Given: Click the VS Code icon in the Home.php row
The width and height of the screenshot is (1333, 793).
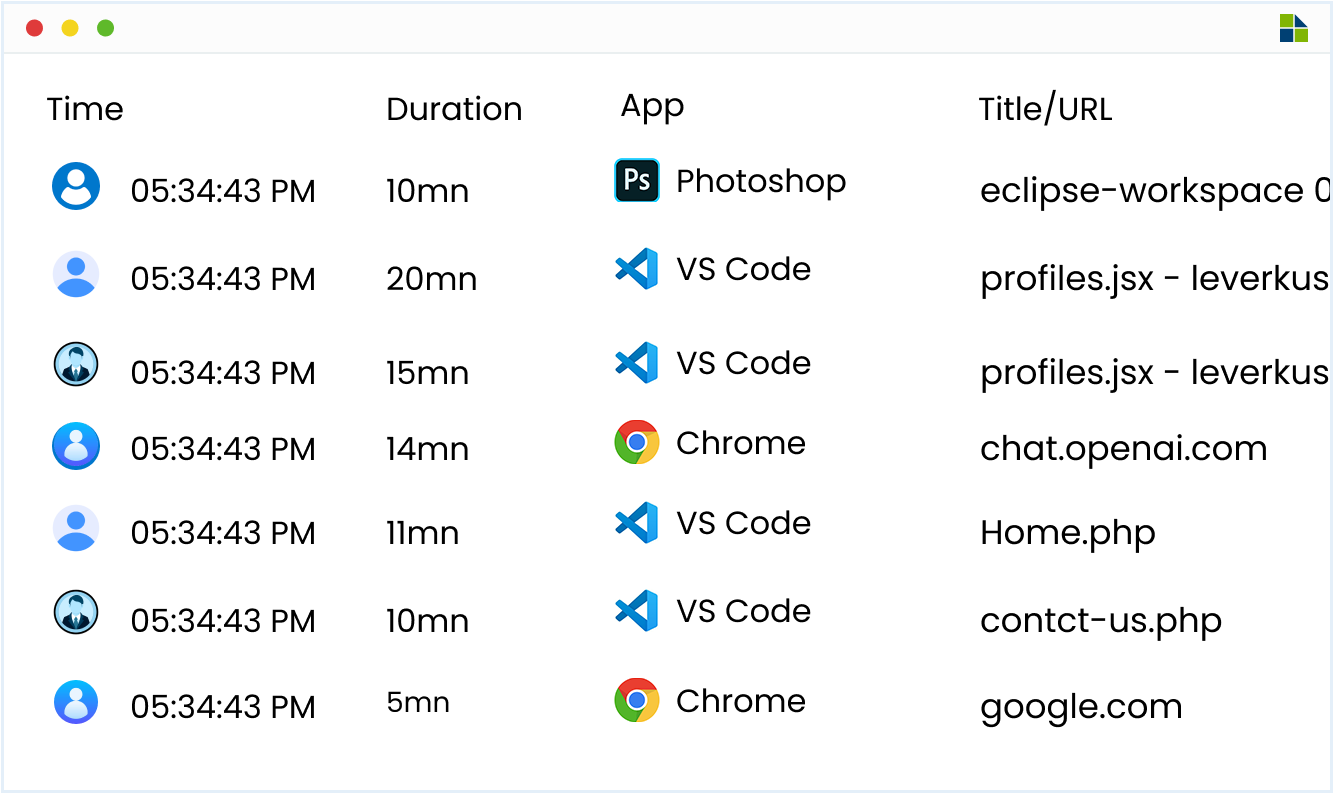Looking at the screenshot, I should pyautogui.click(x=636, y=522).
